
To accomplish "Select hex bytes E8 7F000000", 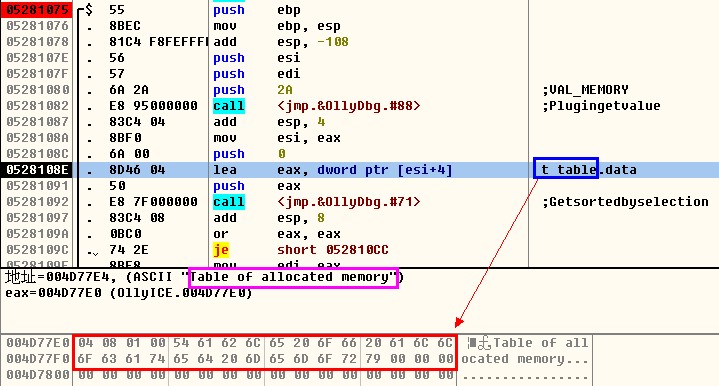I will [x=153, y=202].
